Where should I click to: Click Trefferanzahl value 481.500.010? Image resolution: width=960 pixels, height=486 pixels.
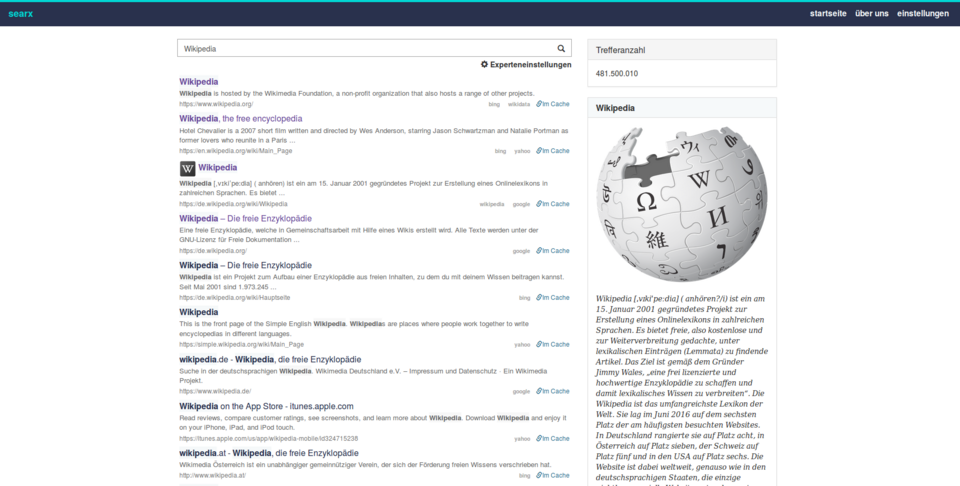click(x=617, y=73)
